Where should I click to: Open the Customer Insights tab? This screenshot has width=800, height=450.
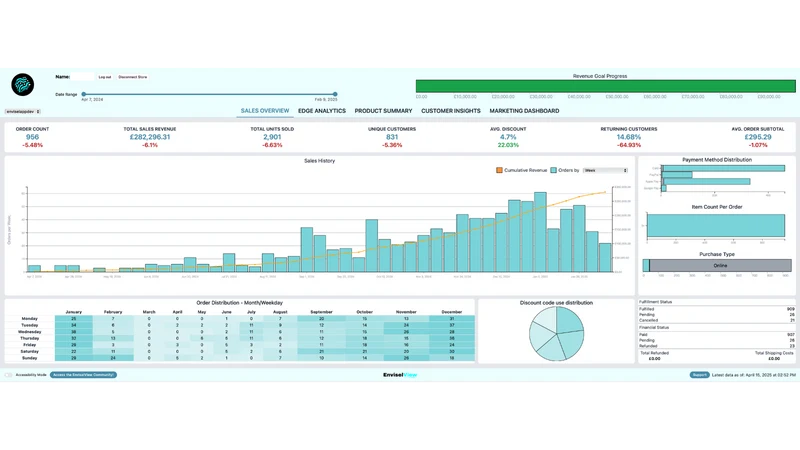(x=451, y=111)
